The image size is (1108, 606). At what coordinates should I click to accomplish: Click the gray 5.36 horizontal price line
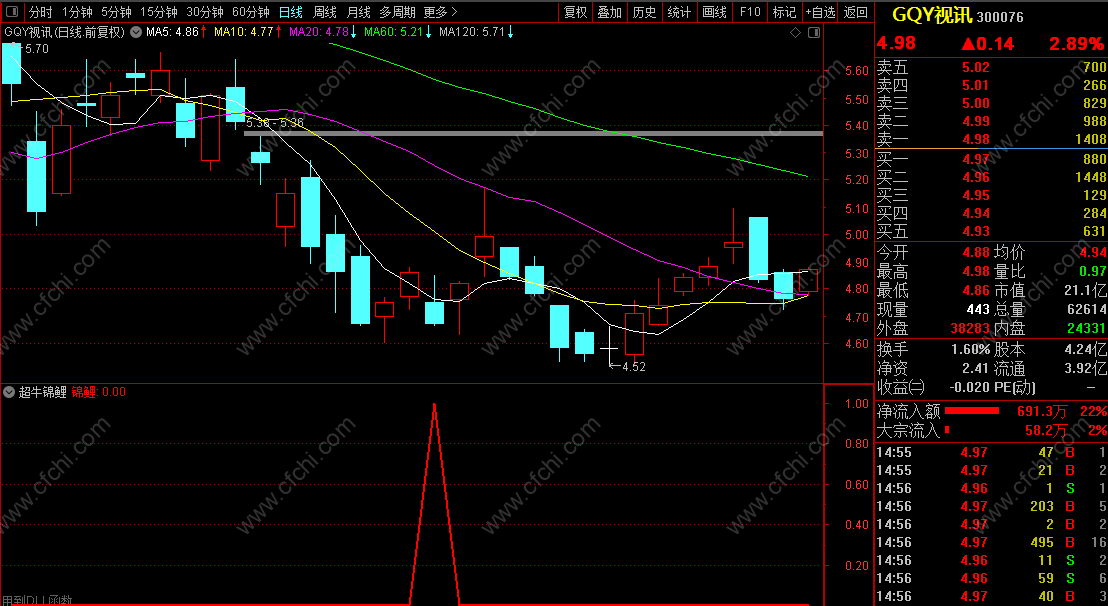point(534,133)
